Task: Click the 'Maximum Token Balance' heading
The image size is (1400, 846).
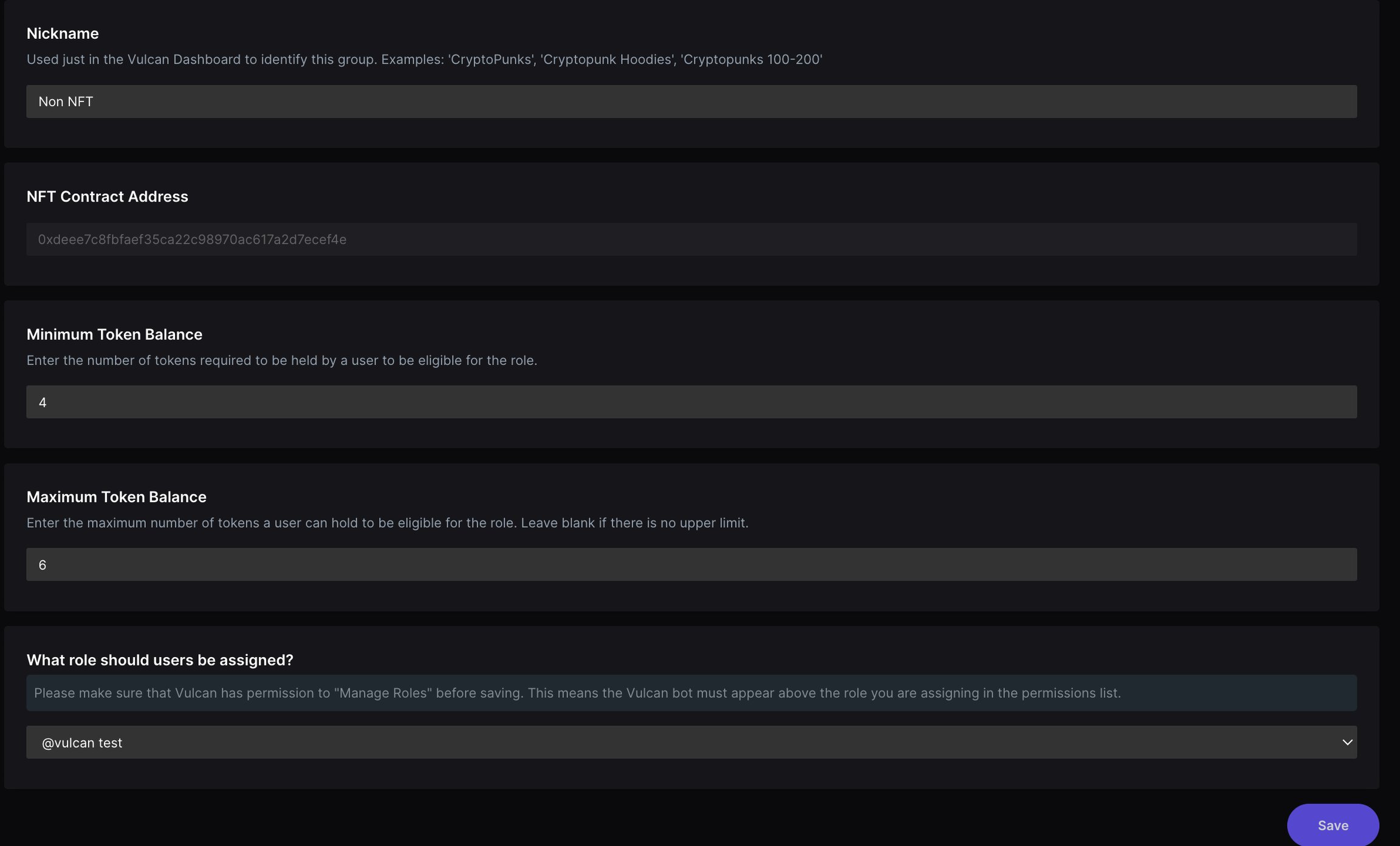Action: click(x=117, y=497)
